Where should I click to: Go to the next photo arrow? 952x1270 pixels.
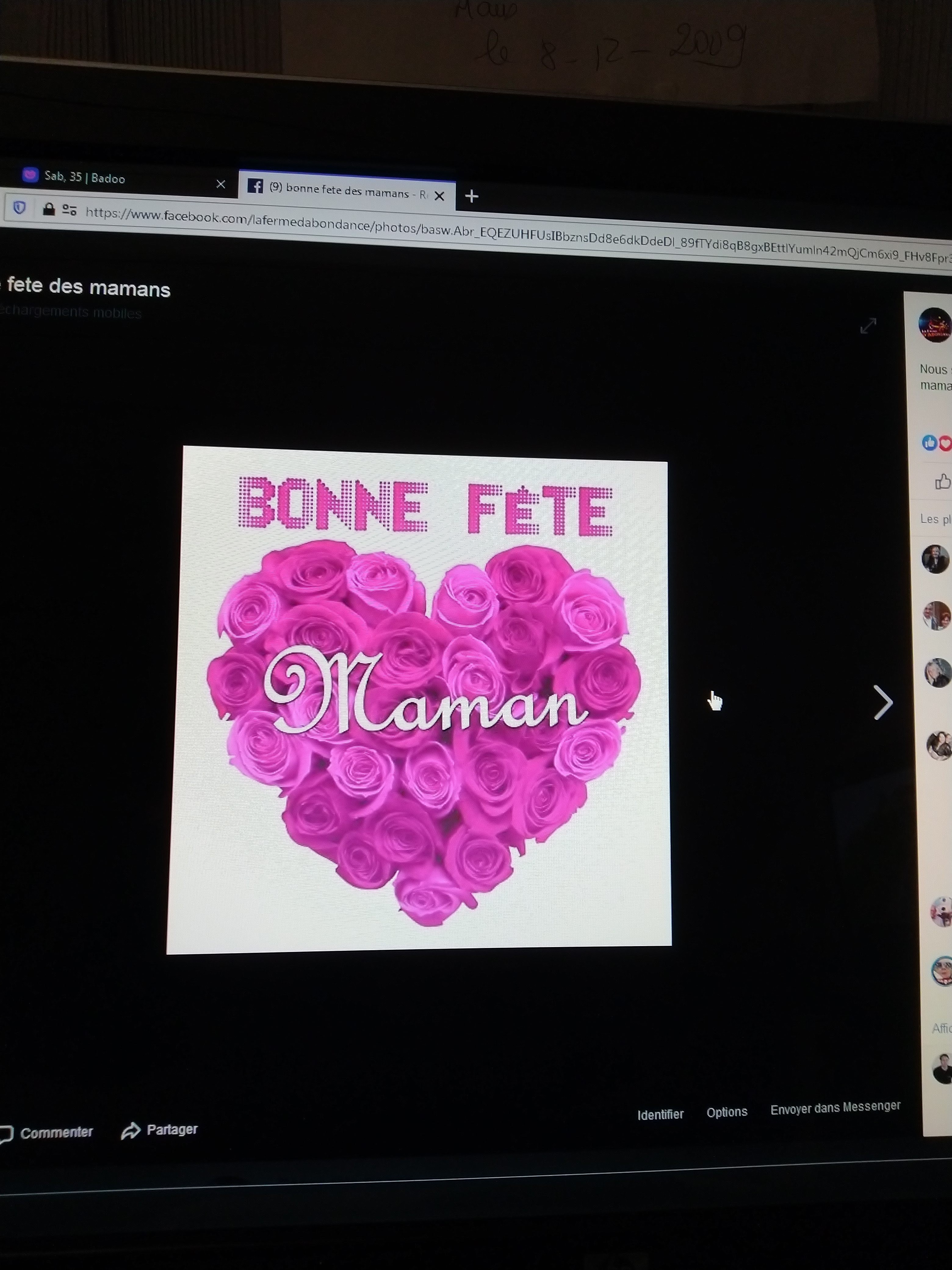point(882,702)
